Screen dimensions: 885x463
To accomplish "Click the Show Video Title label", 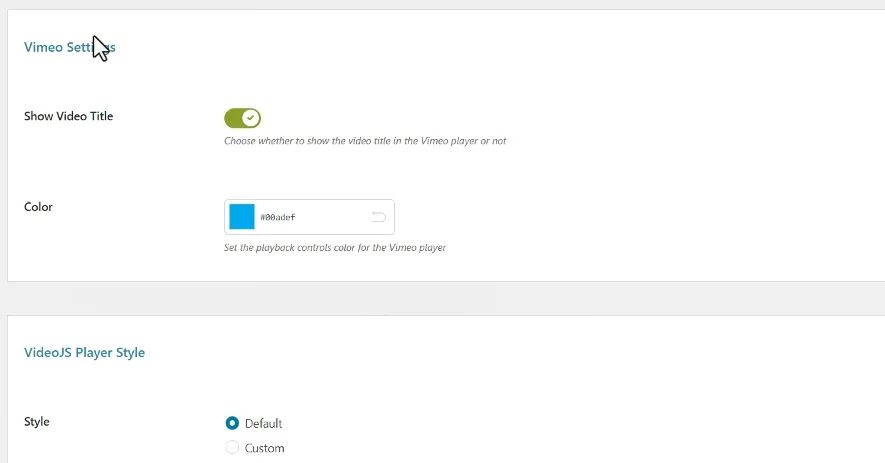I will (68, 116).
